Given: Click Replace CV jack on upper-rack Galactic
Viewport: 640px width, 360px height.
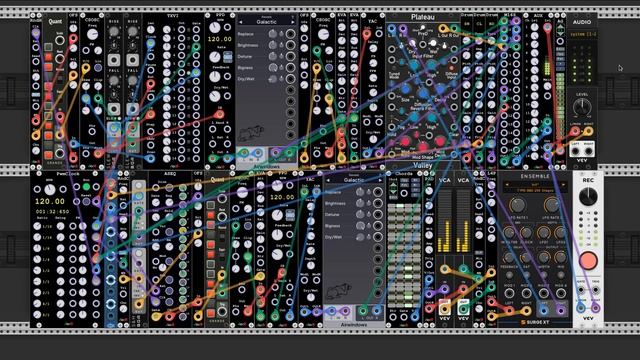Looking at the screenshot, I should [290, 34].
